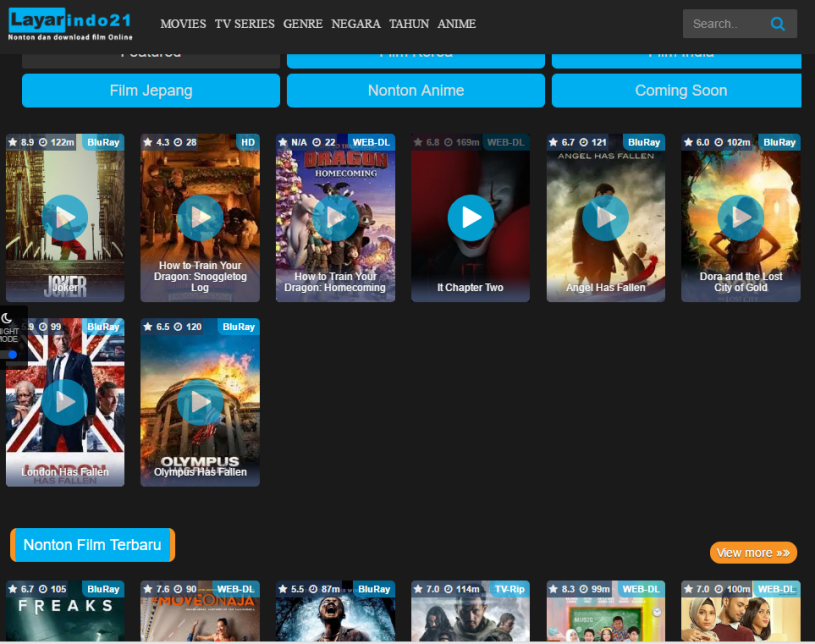Go to MOVIES section
Screen dimensions: 815x644
point(183,24)
